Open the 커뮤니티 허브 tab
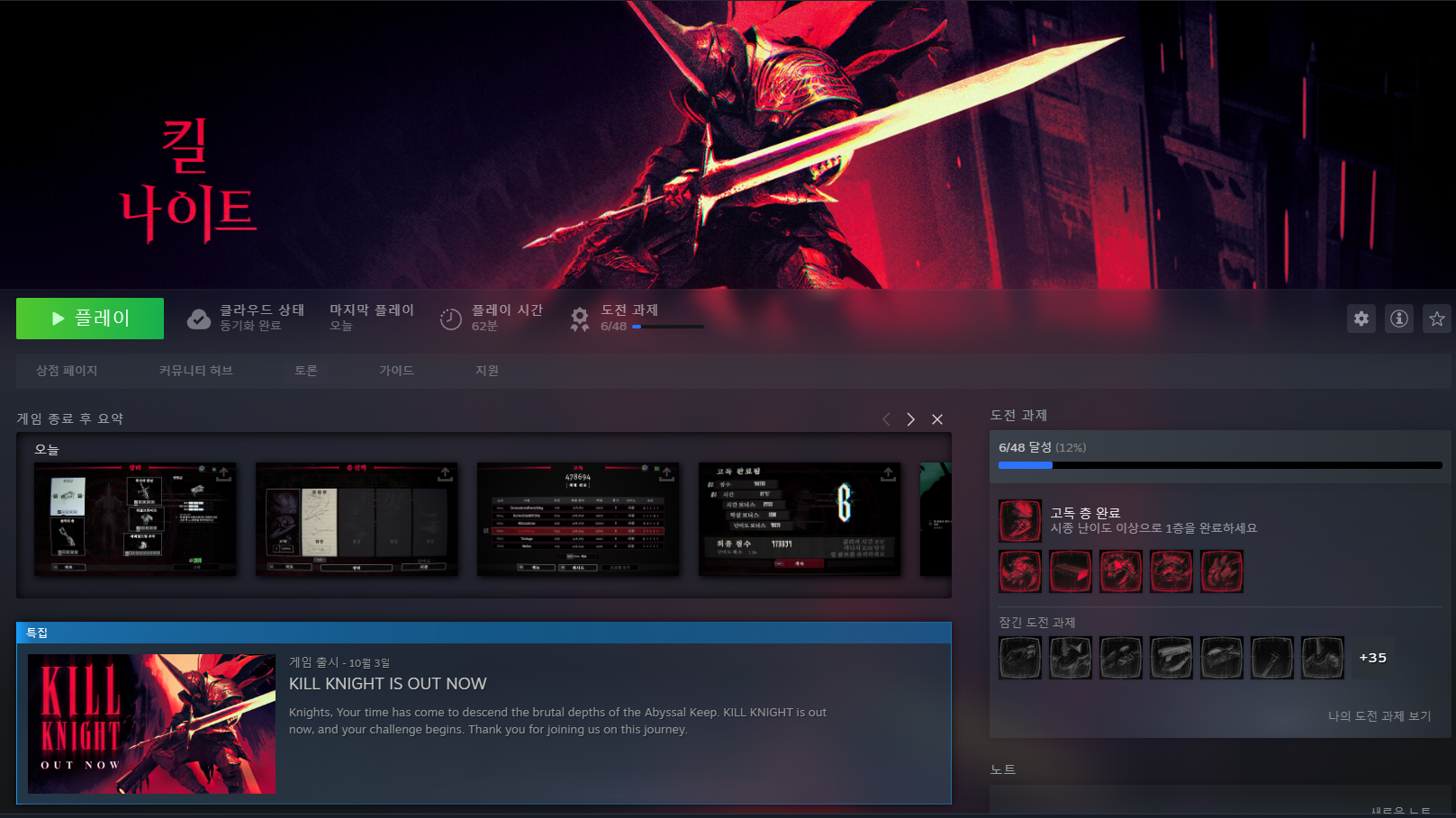 tap(195, 371)
